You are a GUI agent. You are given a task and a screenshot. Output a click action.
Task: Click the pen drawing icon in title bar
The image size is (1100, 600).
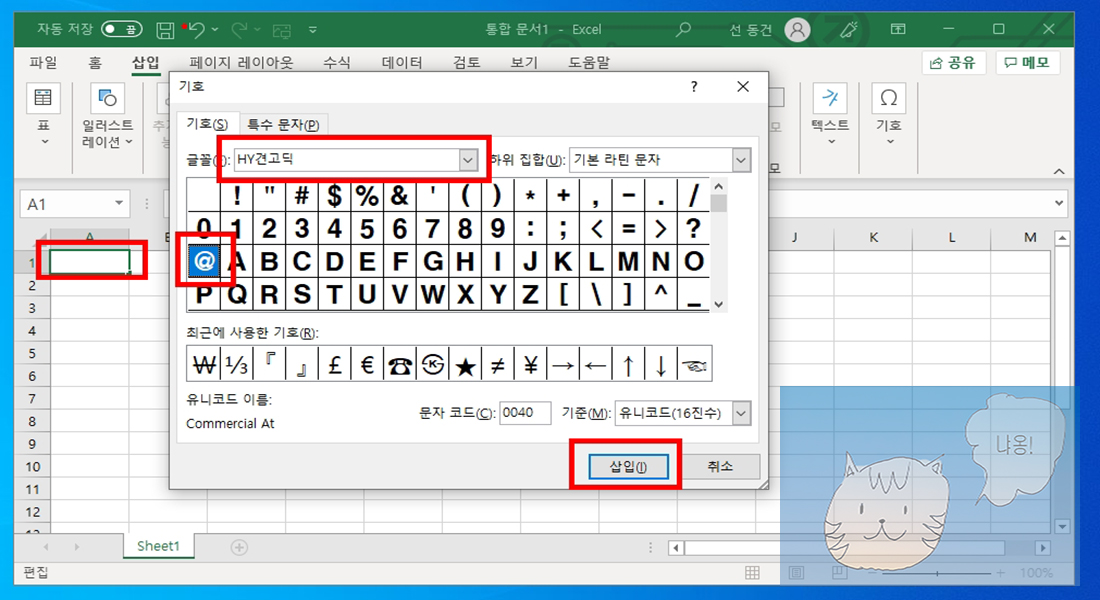849,29
